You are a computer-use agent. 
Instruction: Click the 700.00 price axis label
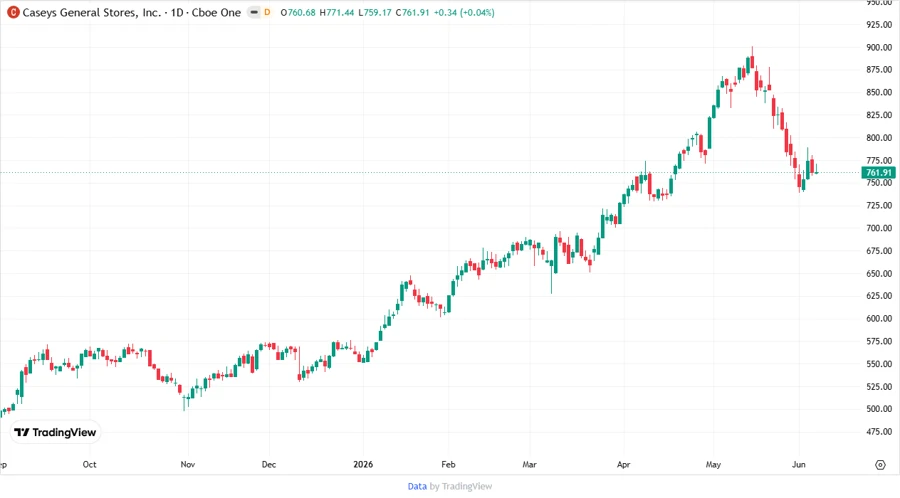(879, 228)
